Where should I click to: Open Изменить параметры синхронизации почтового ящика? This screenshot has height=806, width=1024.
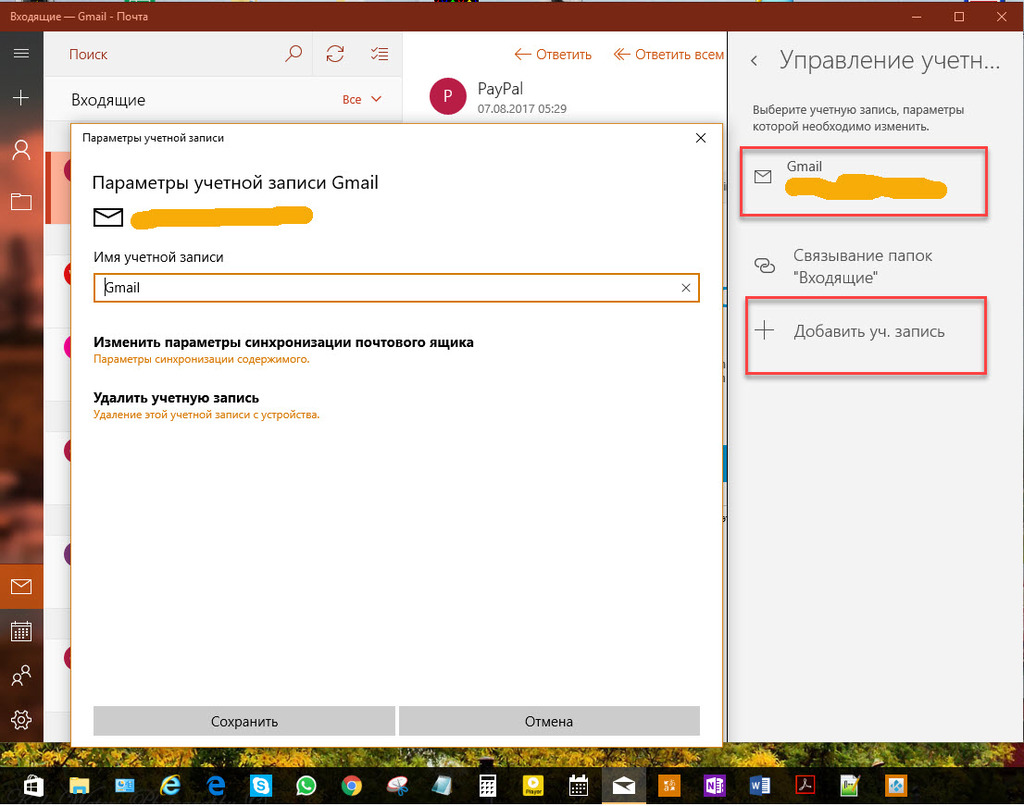(x=283, y=349)
